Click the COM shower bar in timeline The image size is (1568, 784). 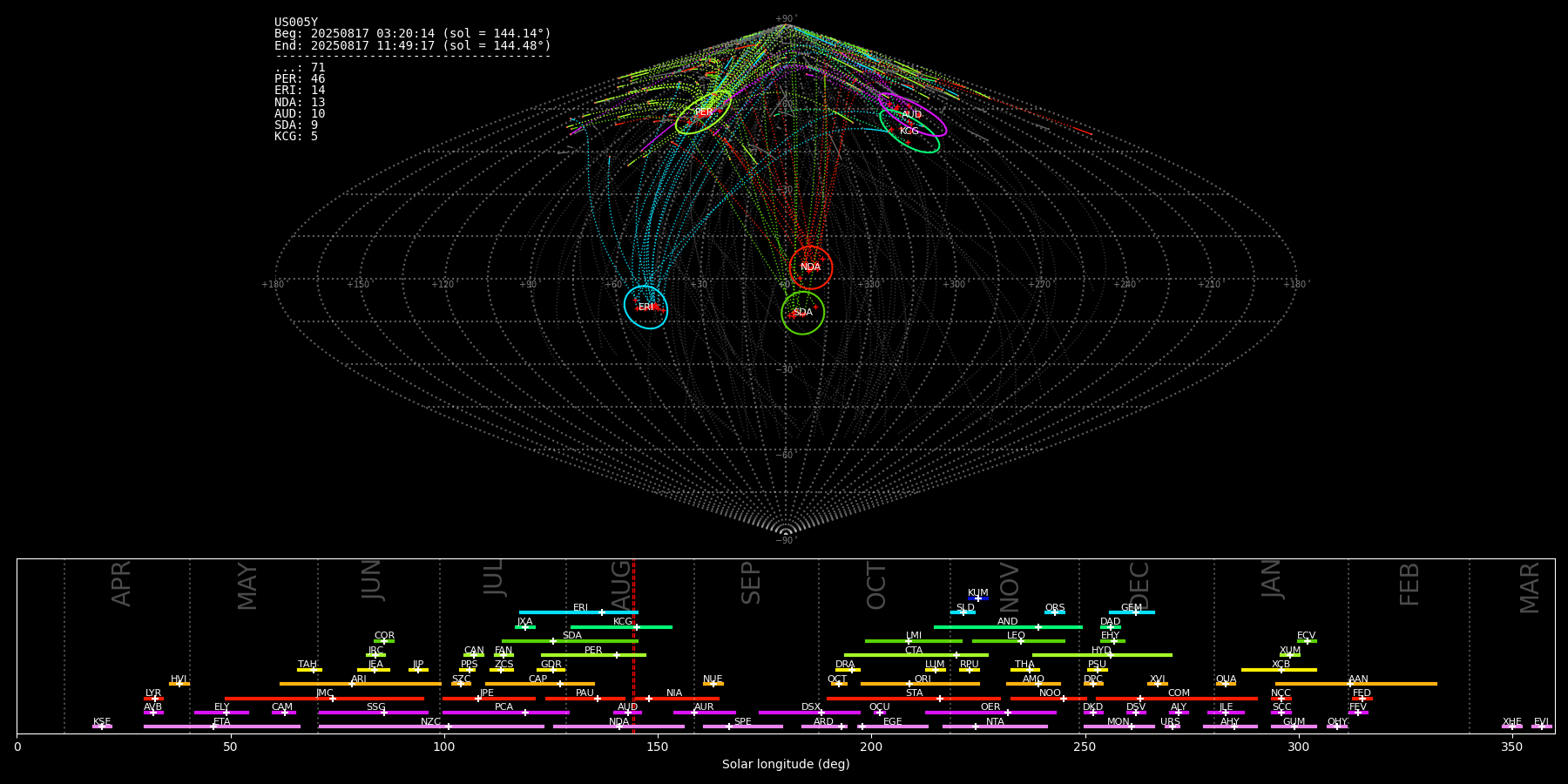coord(1178,698)
